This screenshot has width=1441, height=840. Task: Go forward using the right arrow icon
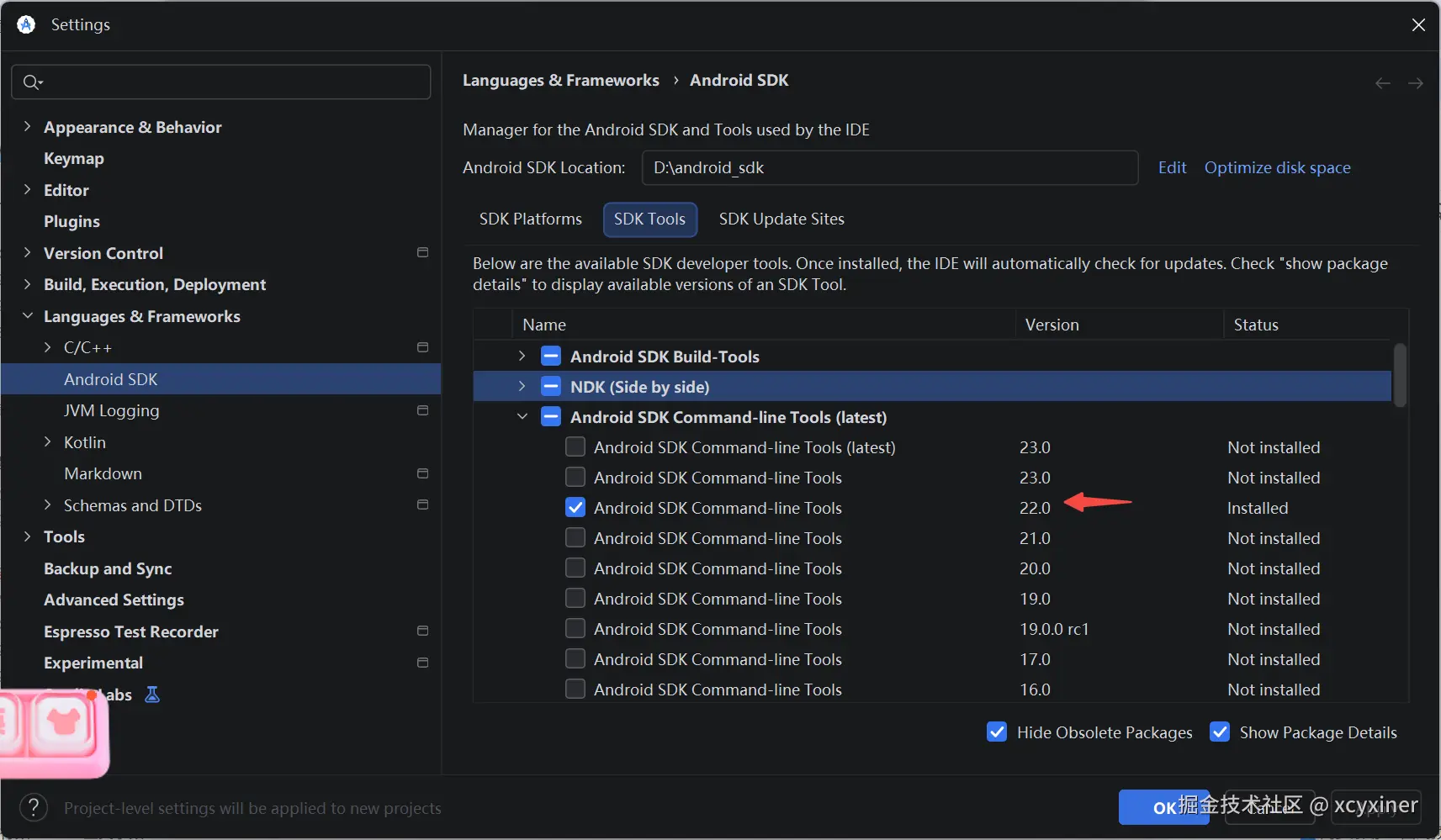tap(1416, 83)
